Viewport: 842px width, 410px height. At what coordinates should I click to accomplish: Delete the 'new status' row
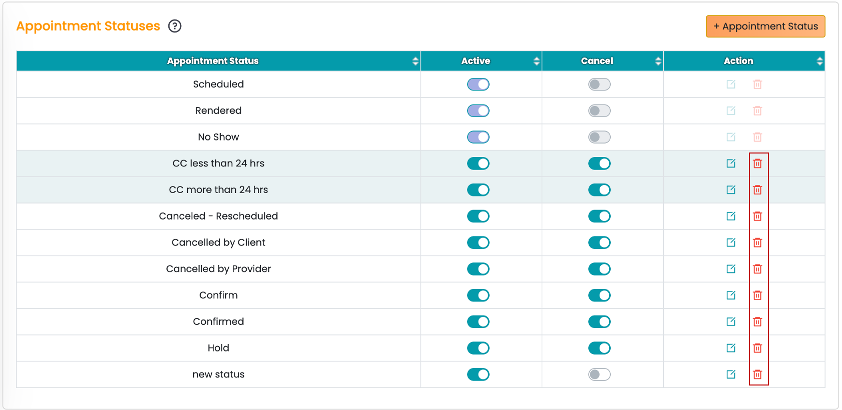click(x=757, y=374)
